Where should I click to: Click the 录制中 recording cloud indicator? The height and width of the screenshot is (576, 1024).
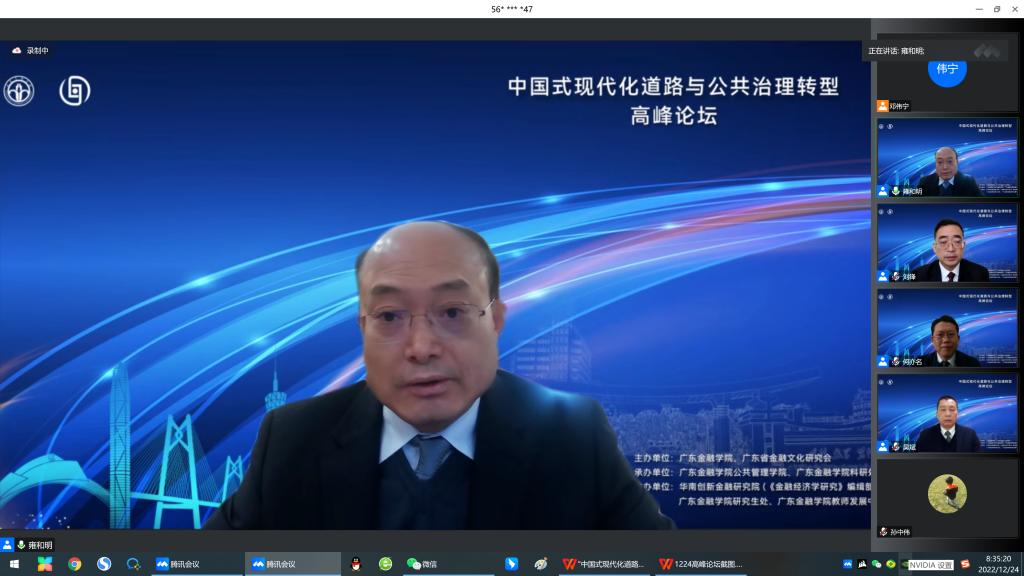pos(30,50)
